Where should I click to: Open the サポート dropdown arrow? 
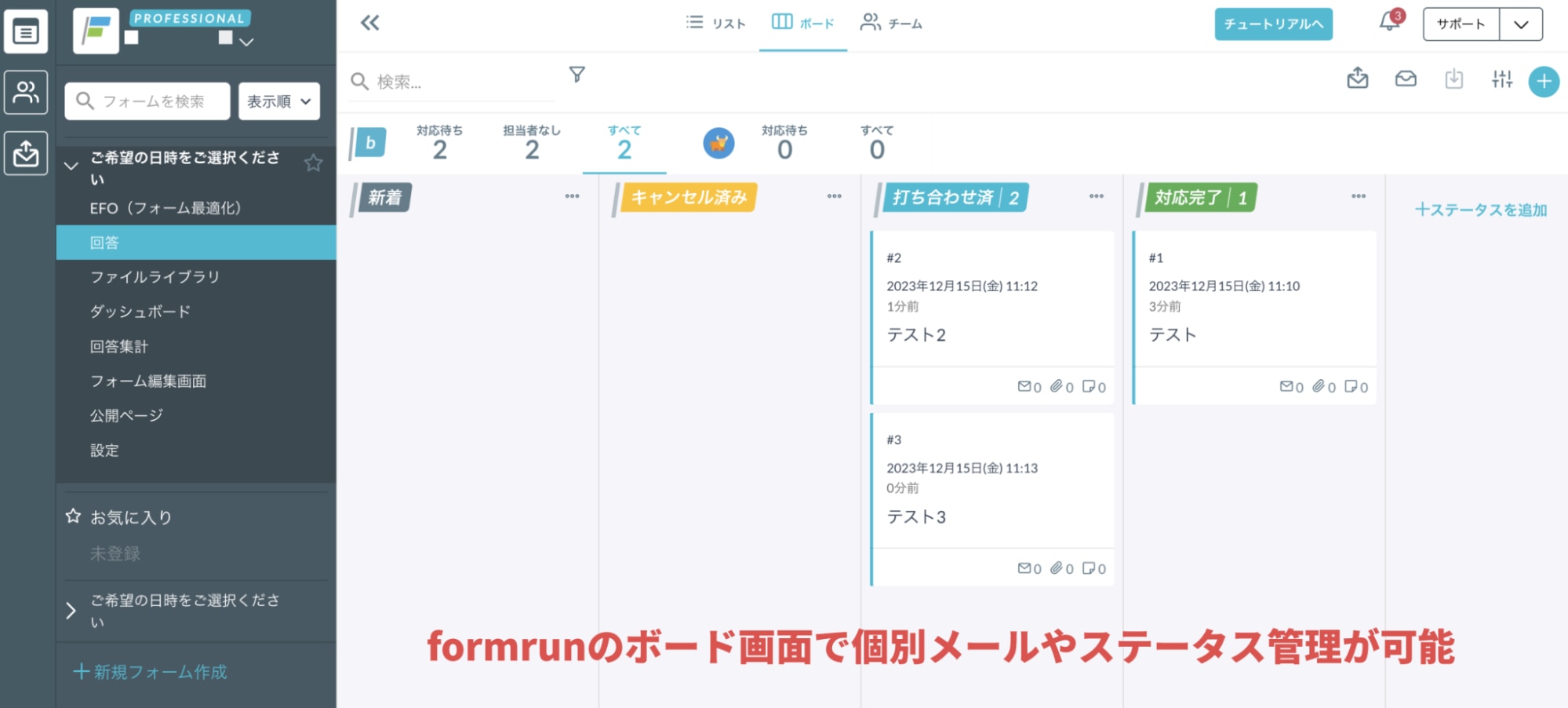tap(1521, 24)
